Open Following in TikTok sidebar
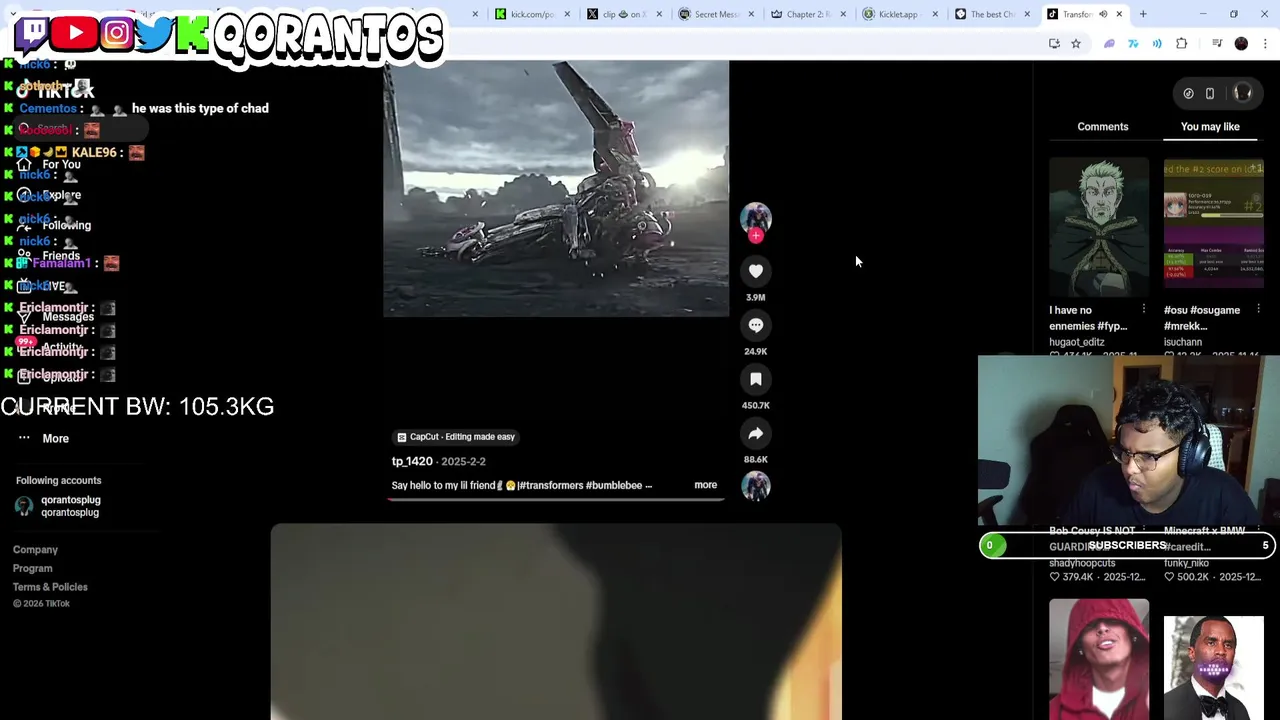 point(66,225)
